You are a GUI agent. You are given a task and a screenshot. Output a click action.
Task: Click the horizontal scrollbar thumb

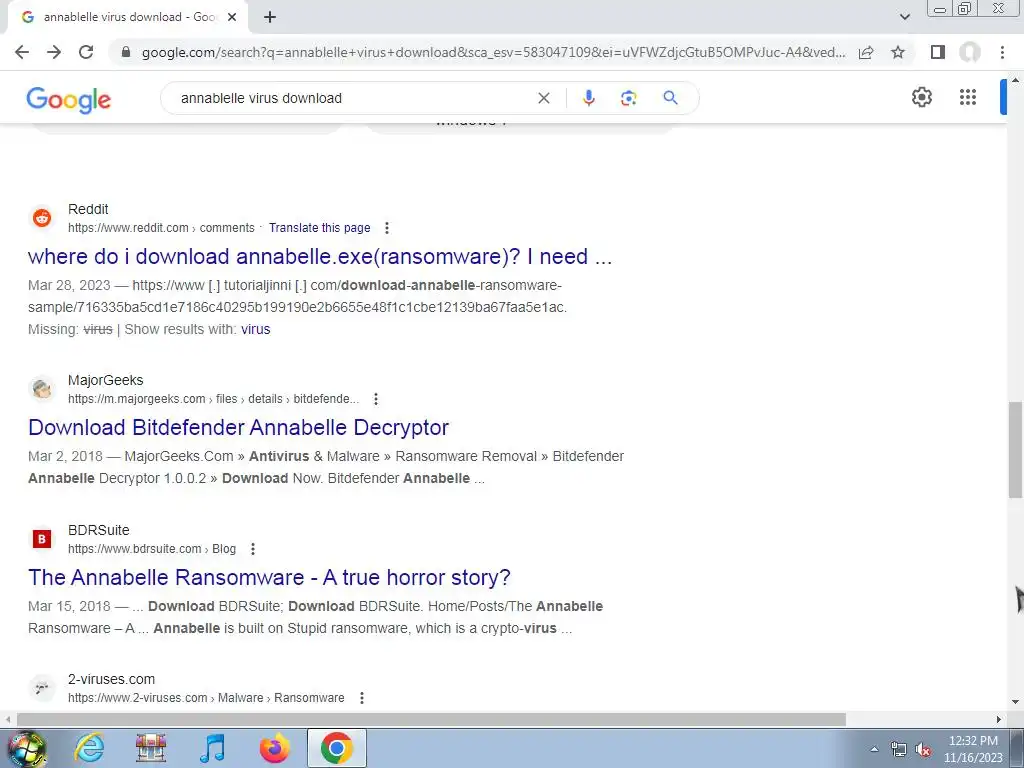(431, 720)
